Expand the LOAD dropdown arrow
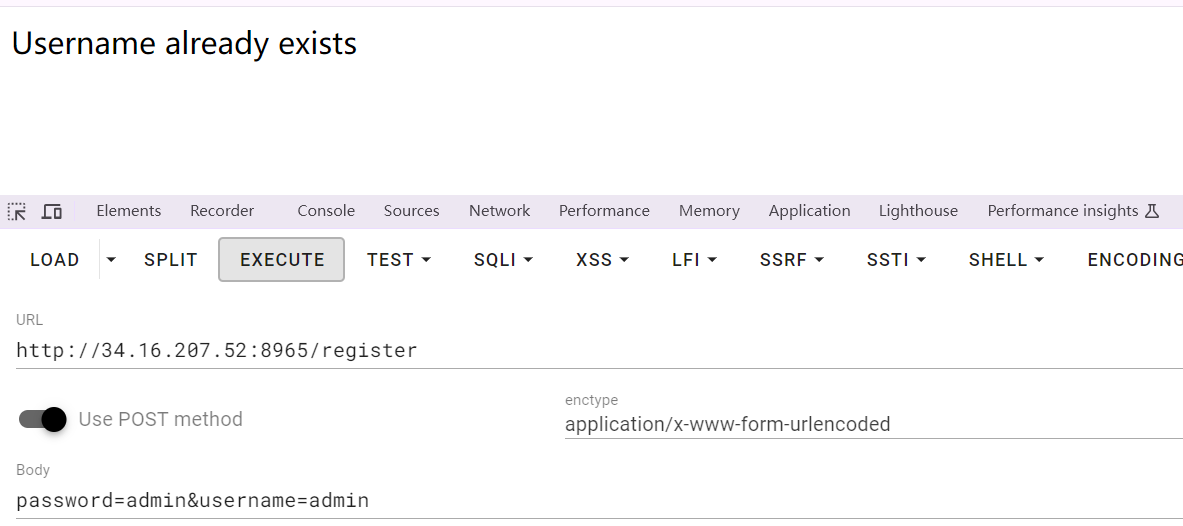1183x526 pixels. tap(111, 260)
